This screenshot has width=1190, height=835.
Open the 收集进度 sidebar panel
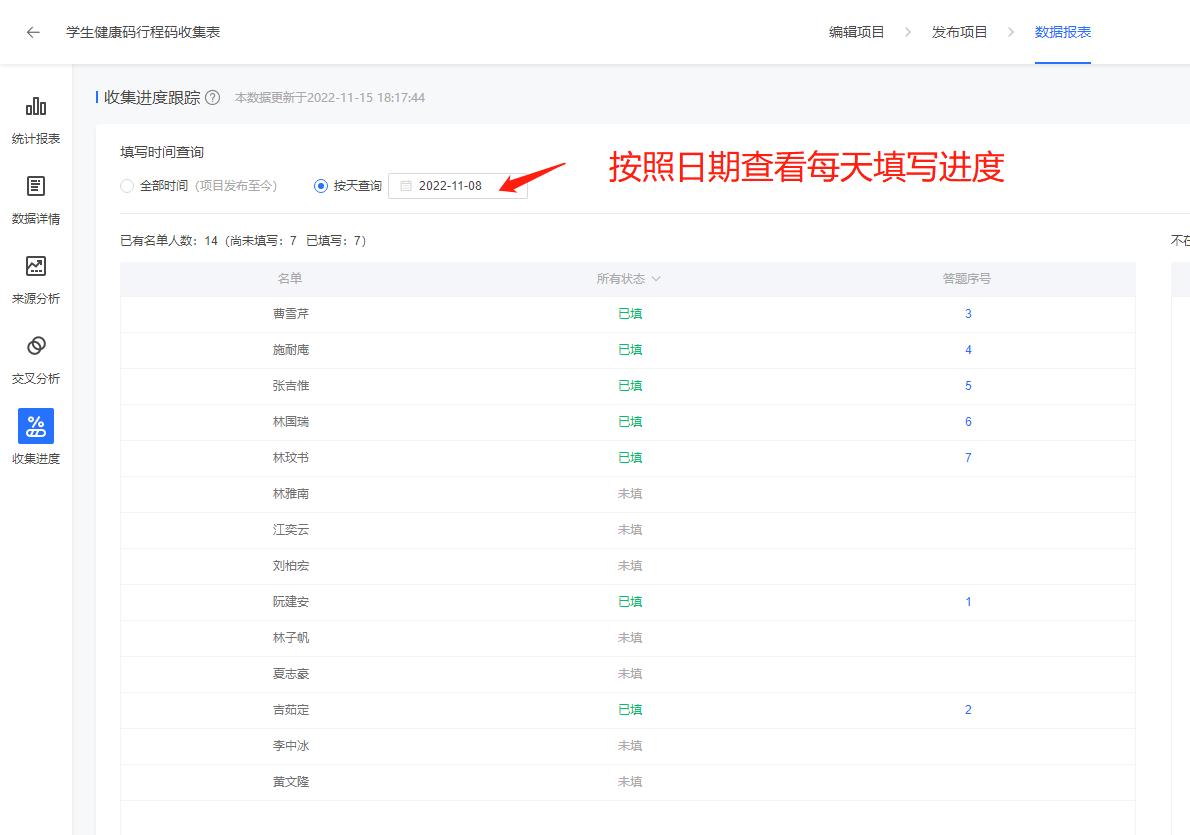click(x=35, y=438)
